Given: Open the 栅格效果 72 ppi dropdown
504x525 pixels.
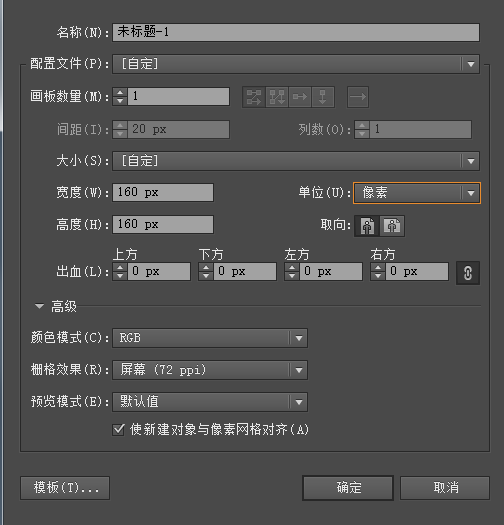Looking at the screenshot, I should click(x=210, y=370).
